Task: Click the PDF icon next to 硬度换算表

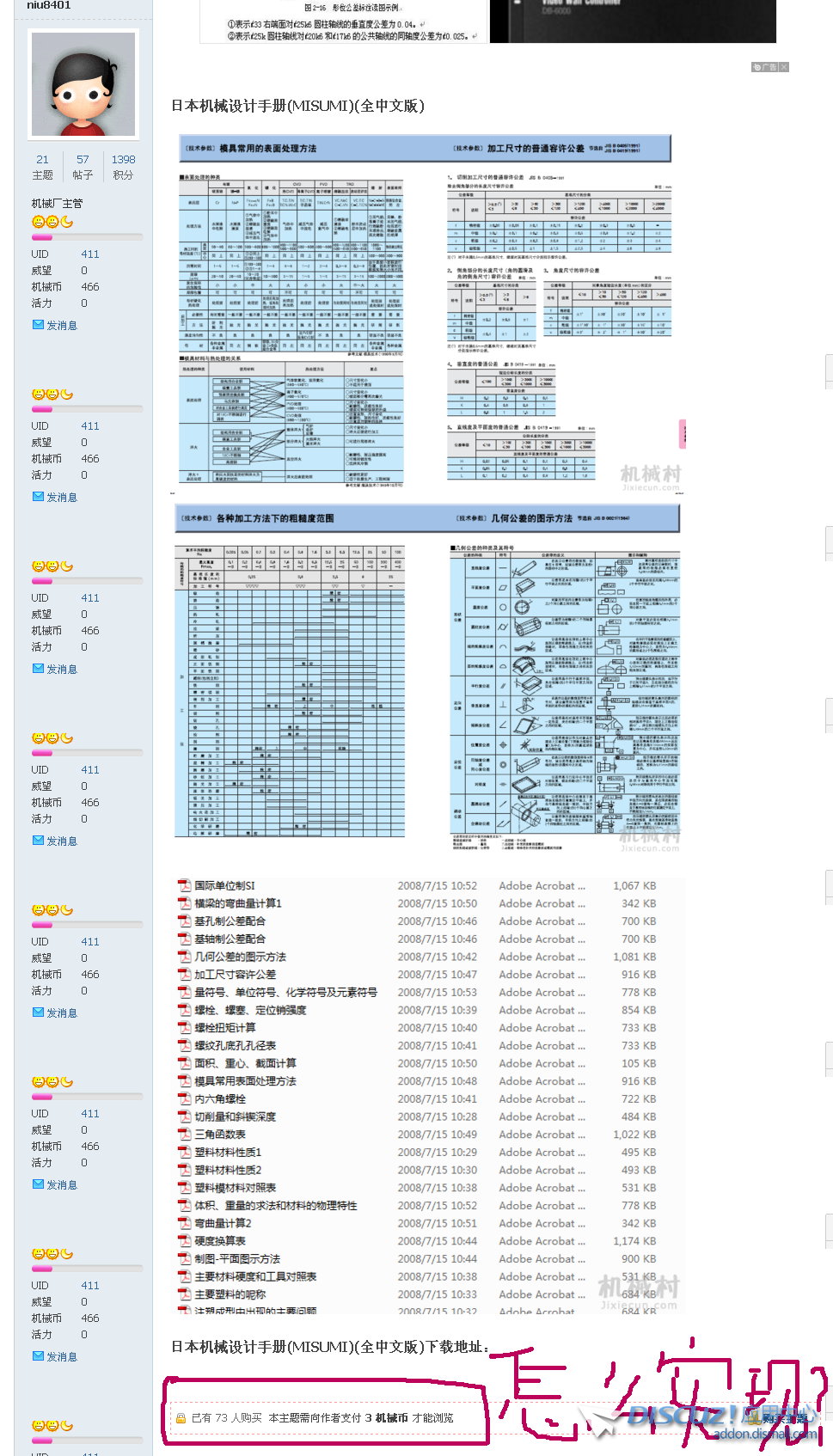Action: (184, 1241)
